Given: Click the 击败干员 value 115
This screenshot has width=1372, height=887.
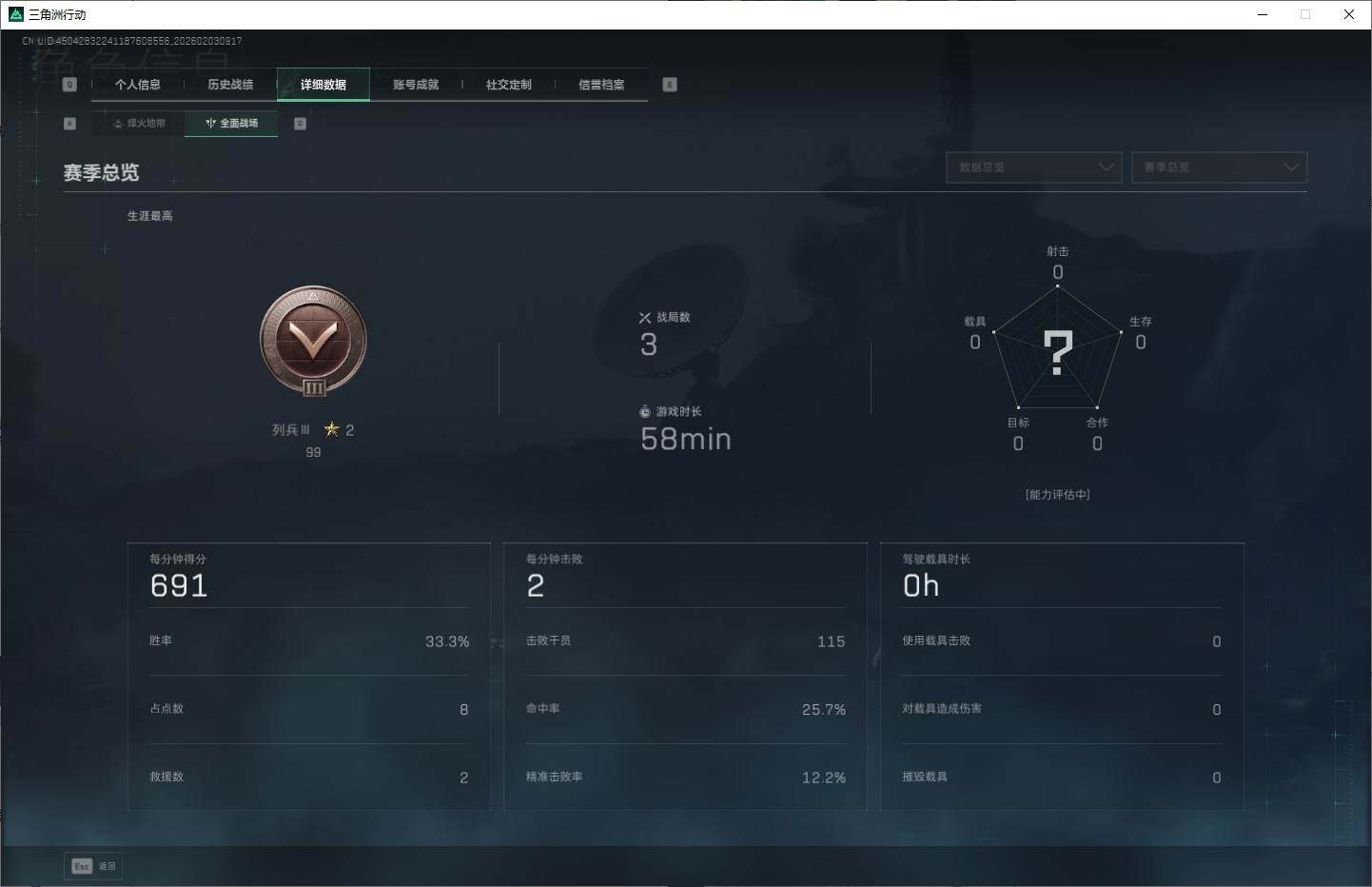Looking at the screenshot, I should click(x=832, y=641).
